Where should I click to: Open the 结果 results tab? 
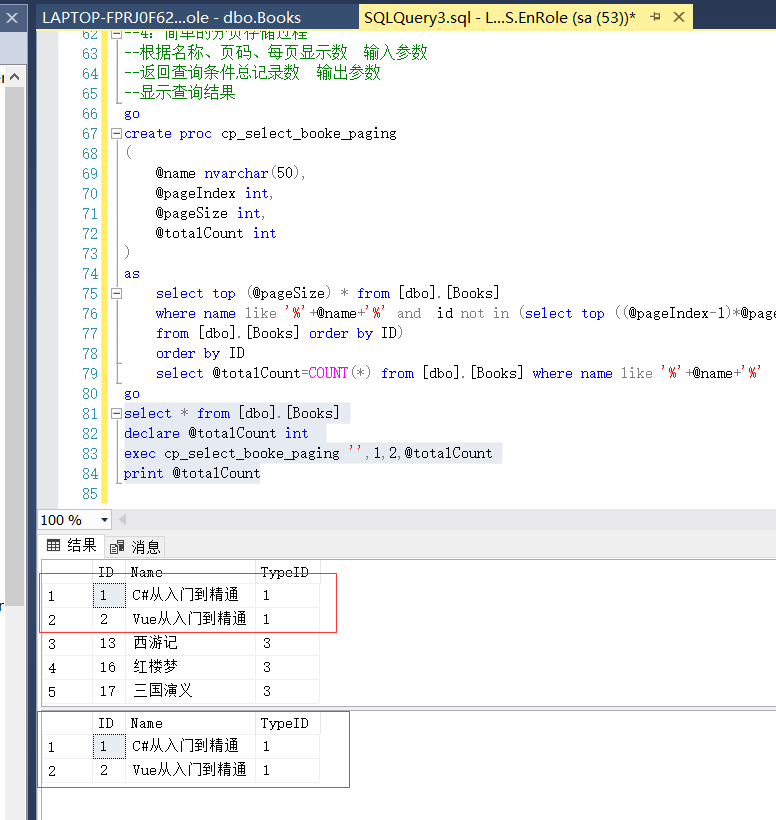click(72, 545)
